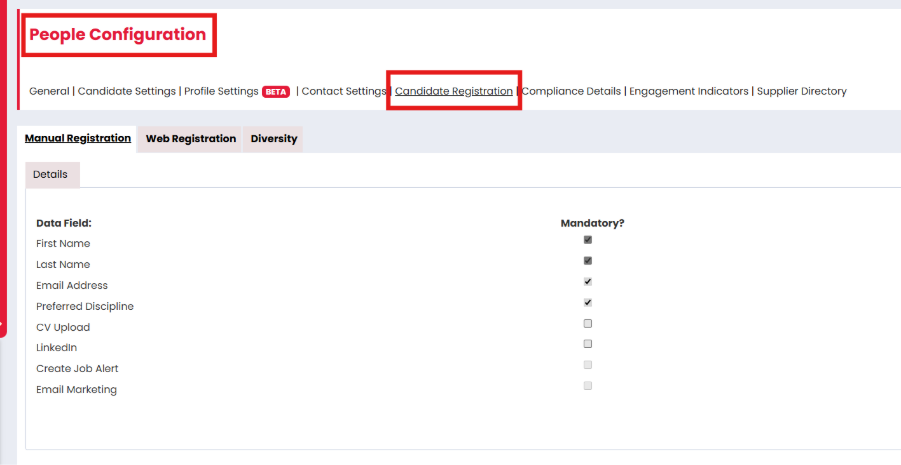Uncheck Email Address mandatory checkbox

[588, 282]
